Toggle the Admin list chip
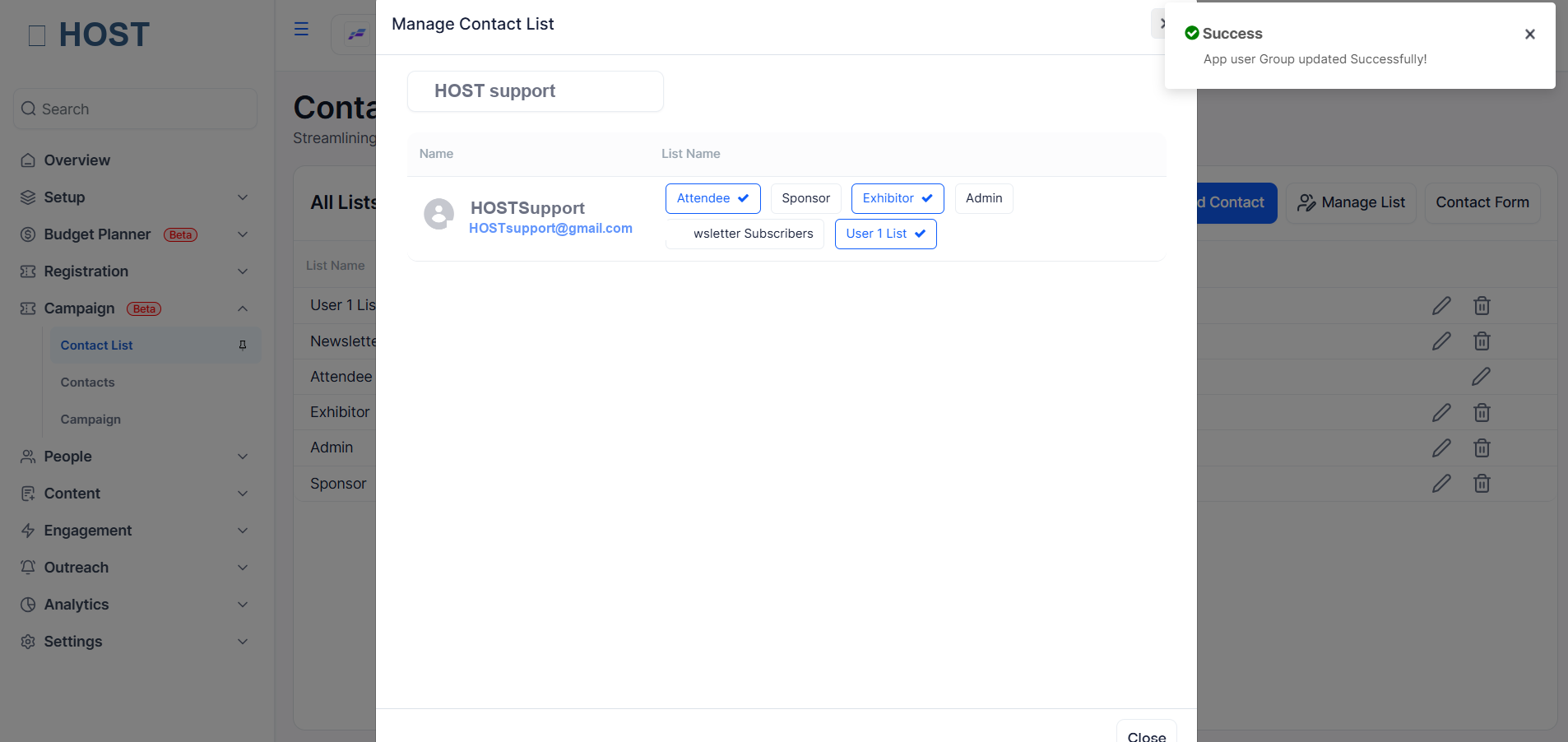Image resolution: width=1568 pixels, height=742 pixels. click(984, 198)
